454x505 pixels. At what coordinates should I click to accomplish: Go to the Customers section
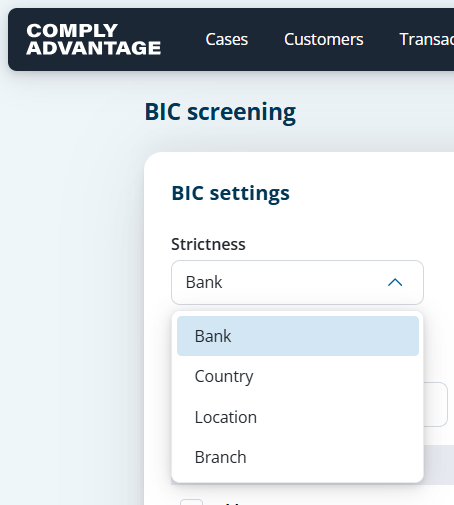[x=324, y=39]
